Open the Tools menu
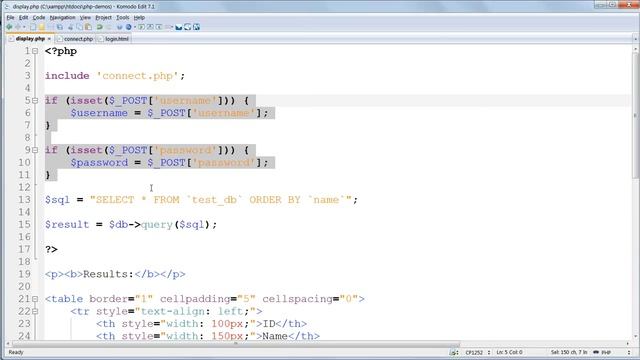Image resolution: width=640 pixels, height=360 pixels. point(122,18)
